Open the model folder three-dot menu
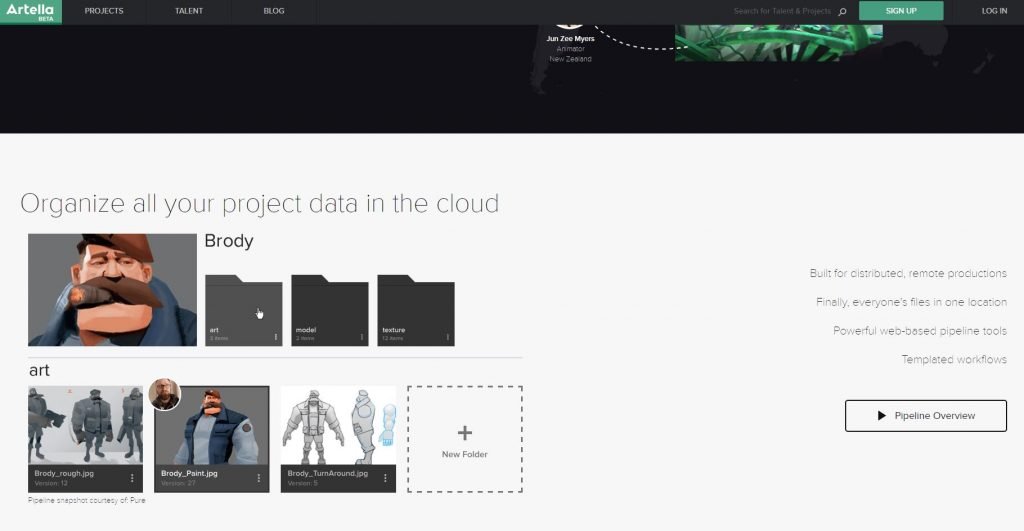Image resolution: width=1024 pixels, height=531 pixels. (362, 337)
